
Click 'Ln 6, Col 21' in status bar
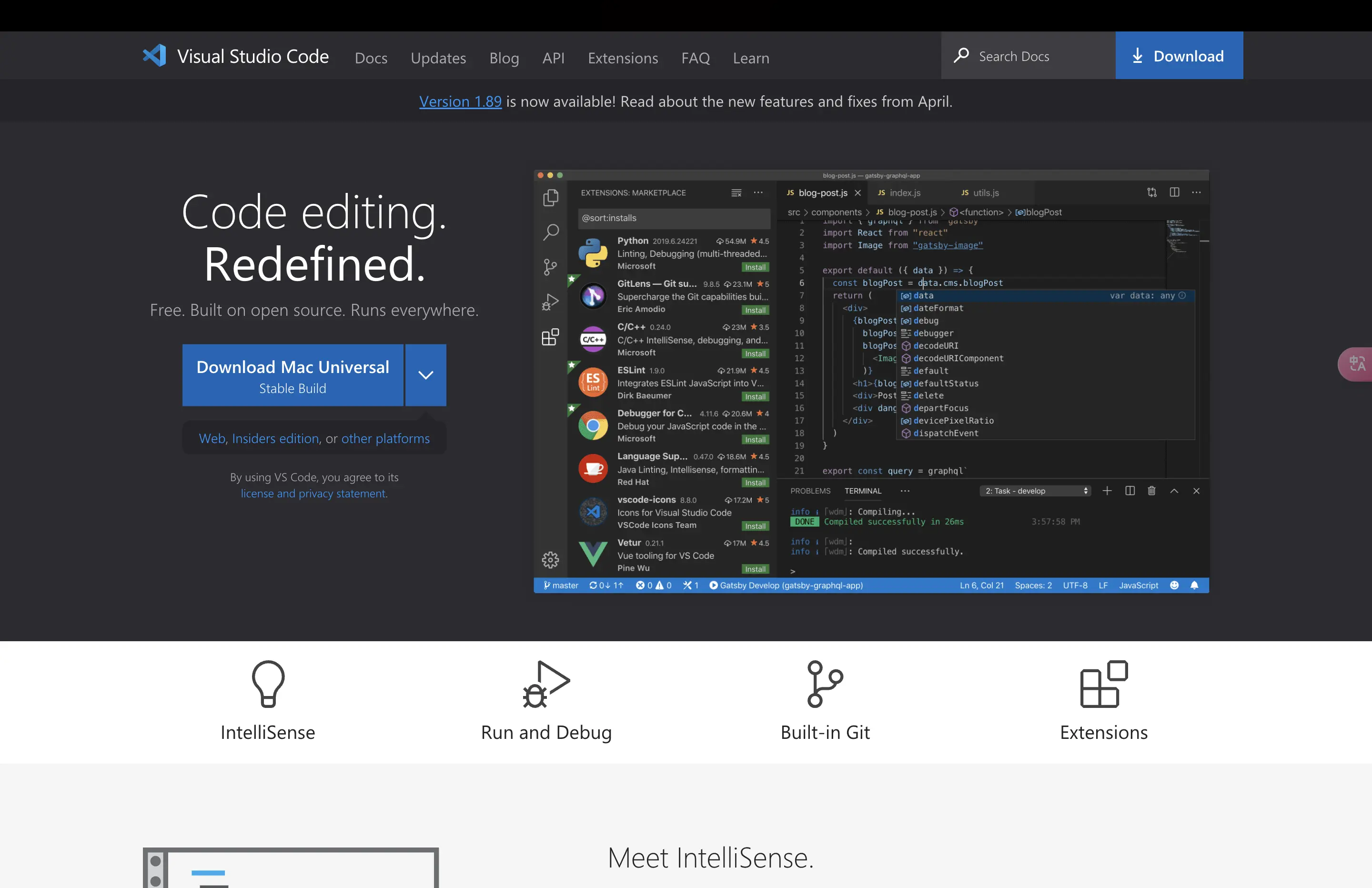pyautogui.click(x=981, y=585)
